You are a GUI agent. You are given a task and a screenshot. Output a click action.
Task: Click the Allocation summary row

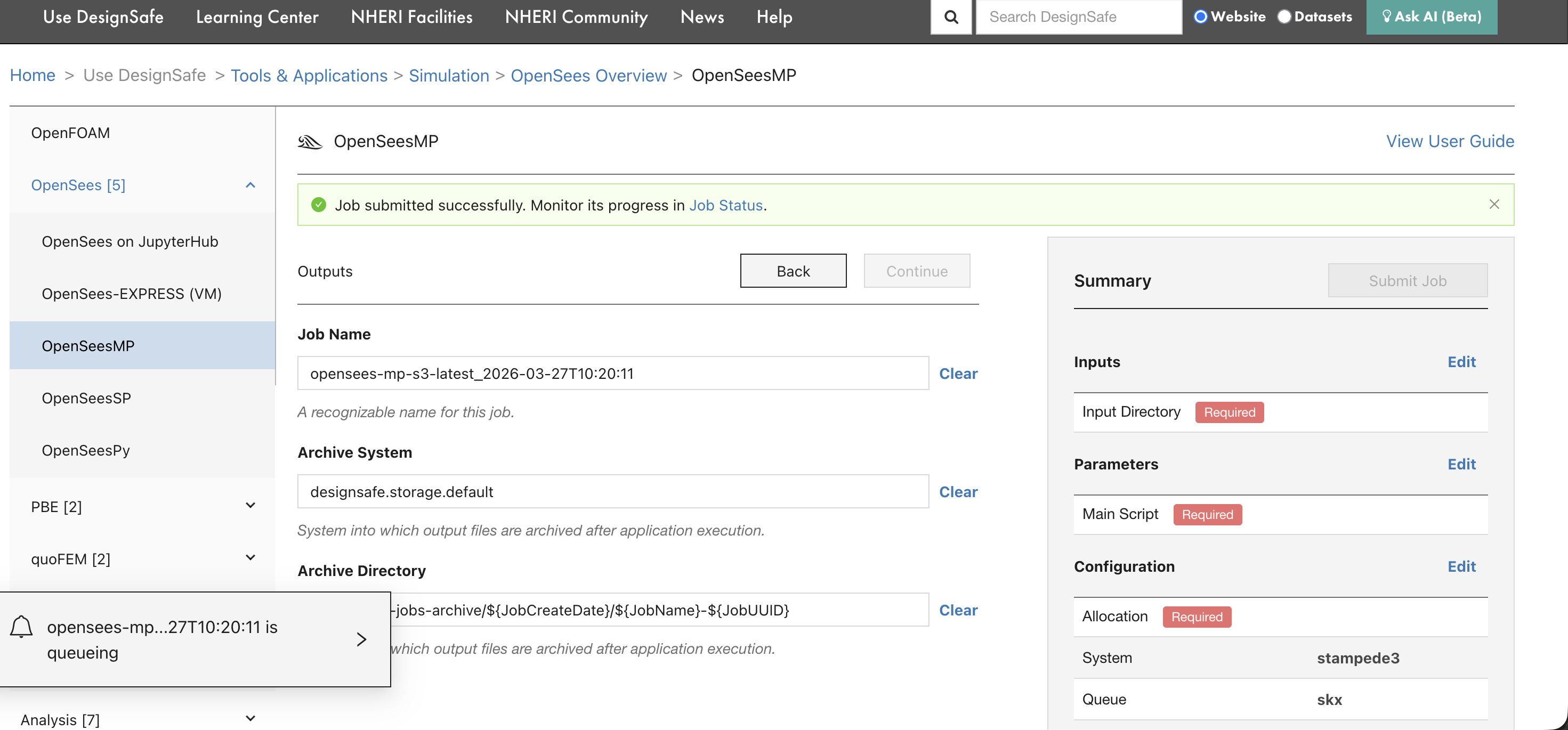click(1281, 617)
